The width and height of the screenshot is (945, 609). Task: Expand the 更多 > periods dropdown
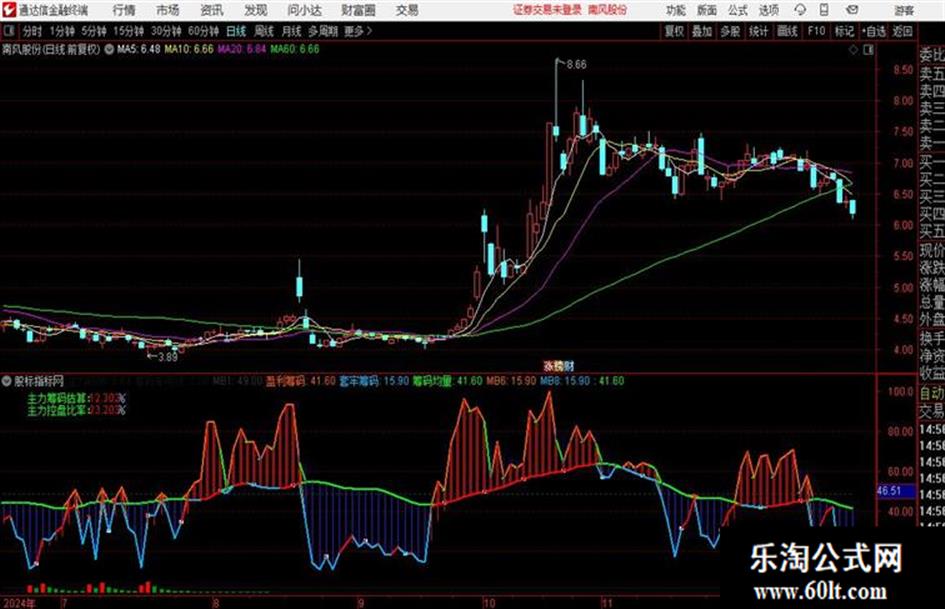[x=358, y=31]
